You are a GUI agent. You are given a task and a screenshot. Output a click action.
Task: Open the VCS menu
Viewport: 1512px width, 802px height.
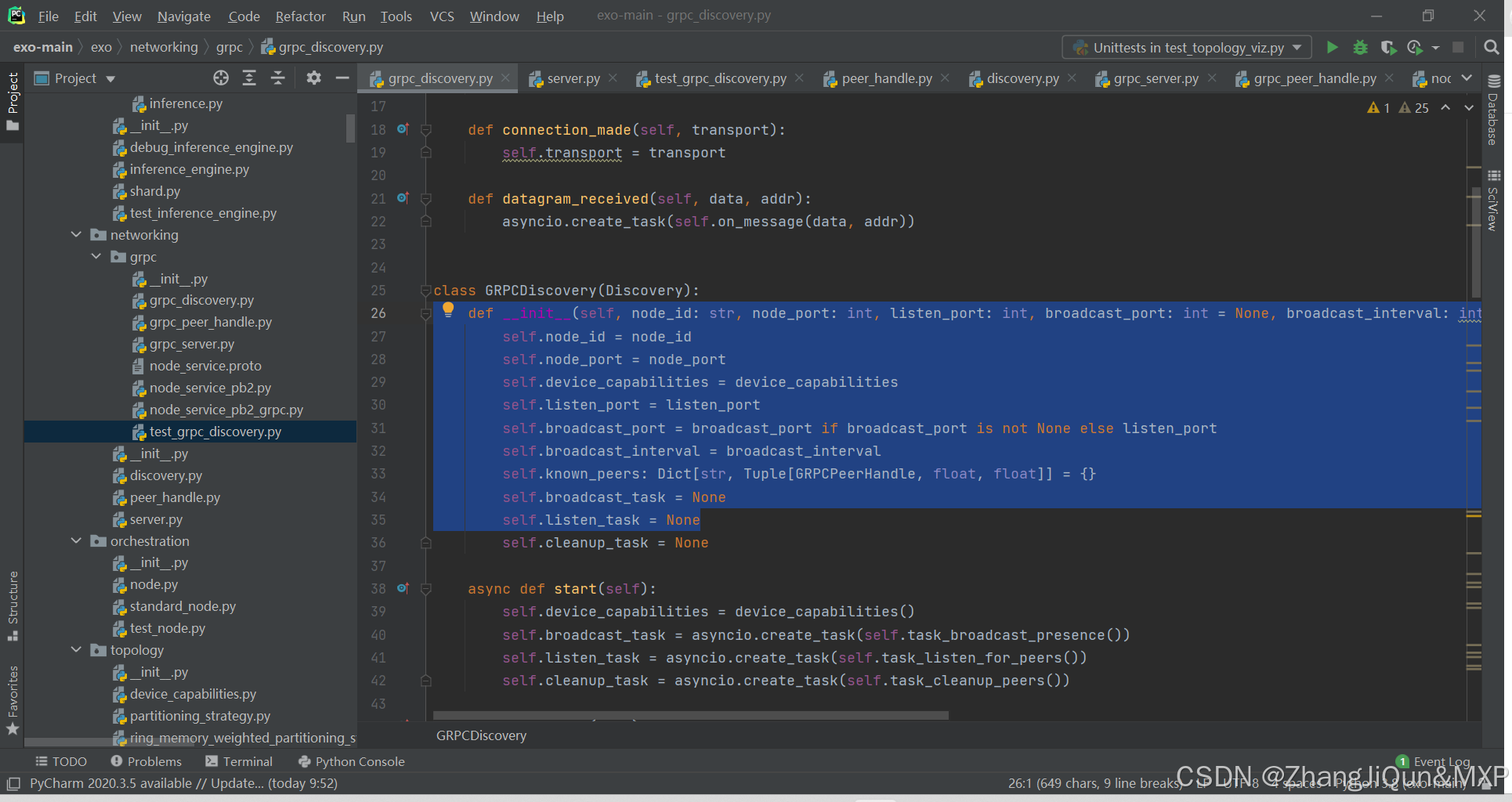442,16
